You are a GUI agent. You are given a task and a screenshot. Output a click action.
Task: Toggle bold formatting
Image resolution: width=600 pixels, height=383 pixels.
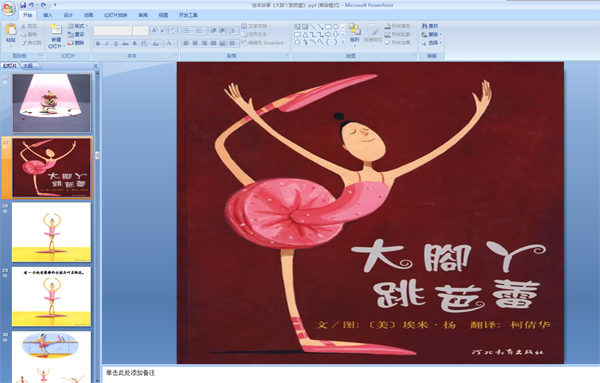click(x=98, y=44)
